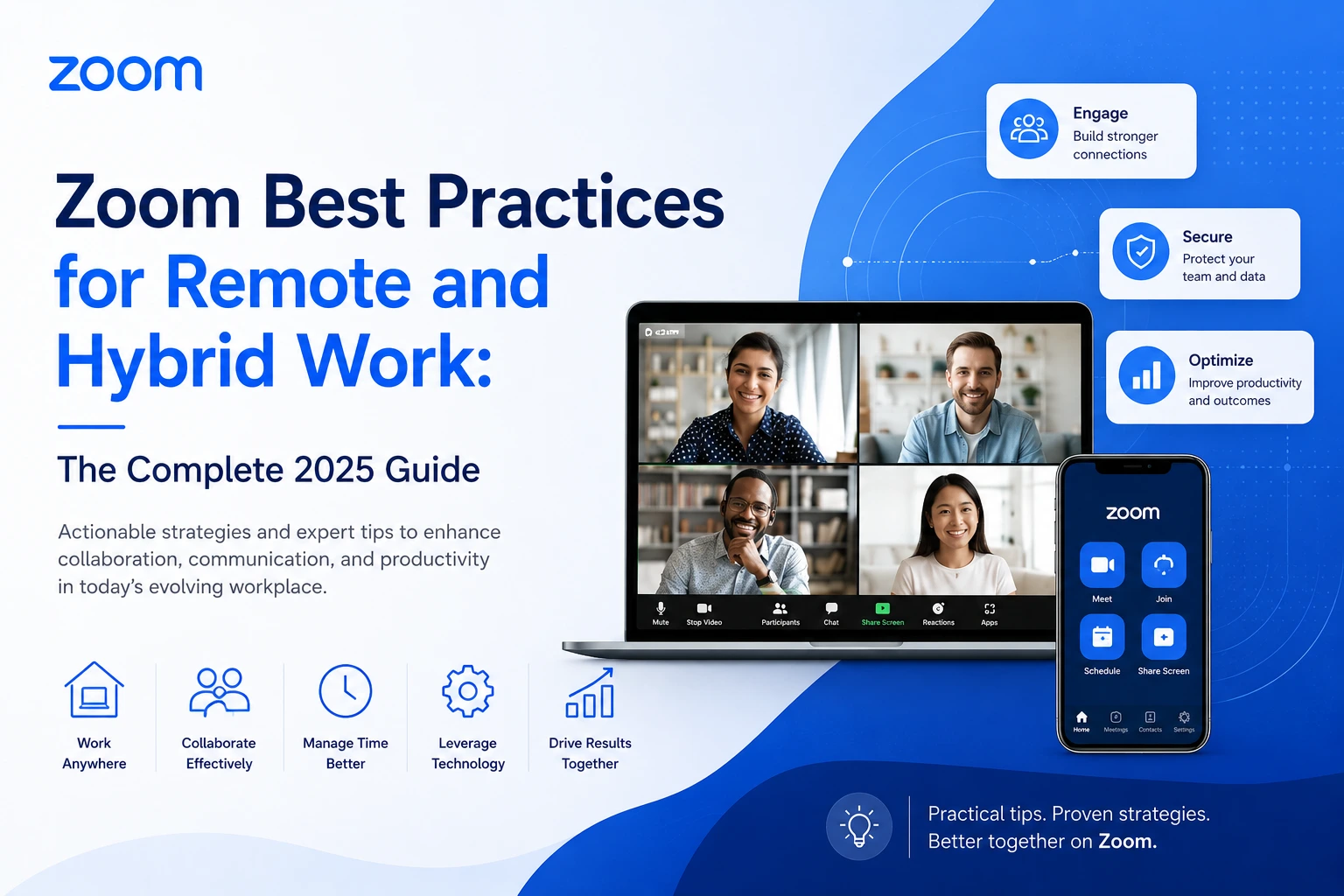Screen dimensions: 1344x896
Task: Select Home tab on phone bottom bar
Action: pos(1081,721)
